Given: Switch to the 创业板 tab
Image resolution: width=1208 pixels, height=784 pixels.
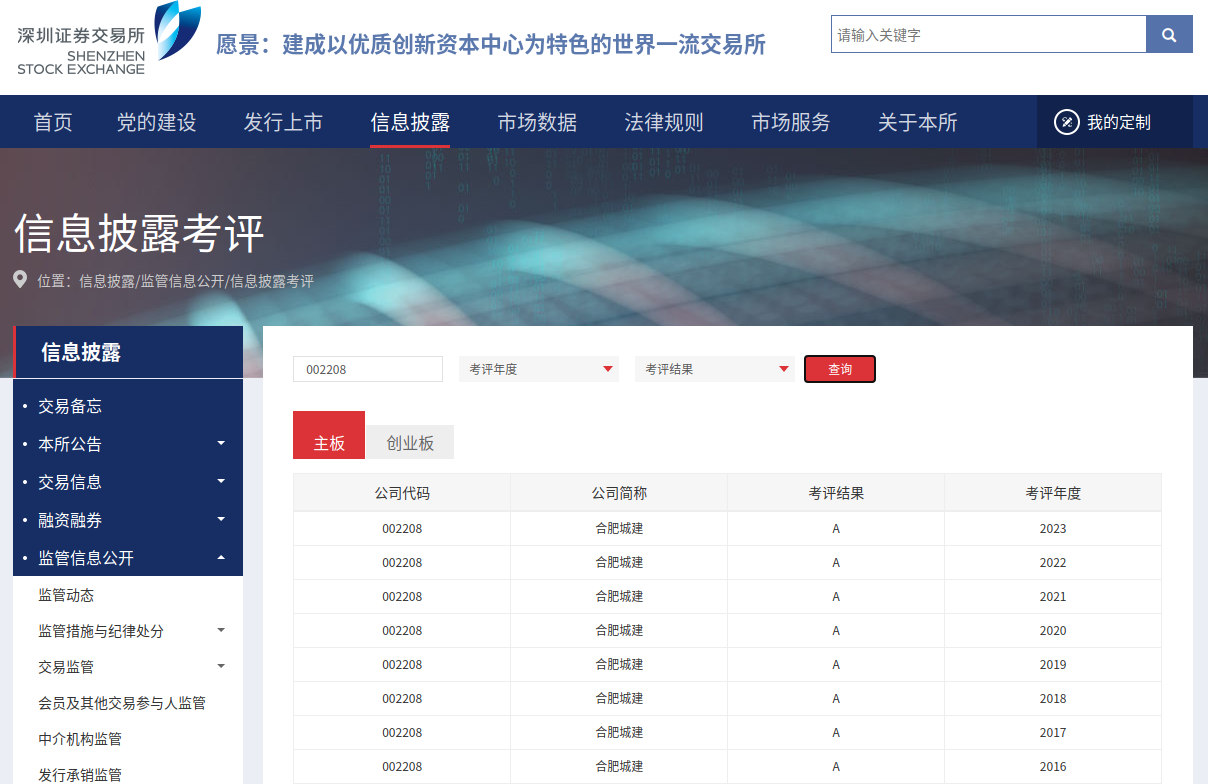Looking at the screenshot, I should pyautogui.click(x=409, y=441).
